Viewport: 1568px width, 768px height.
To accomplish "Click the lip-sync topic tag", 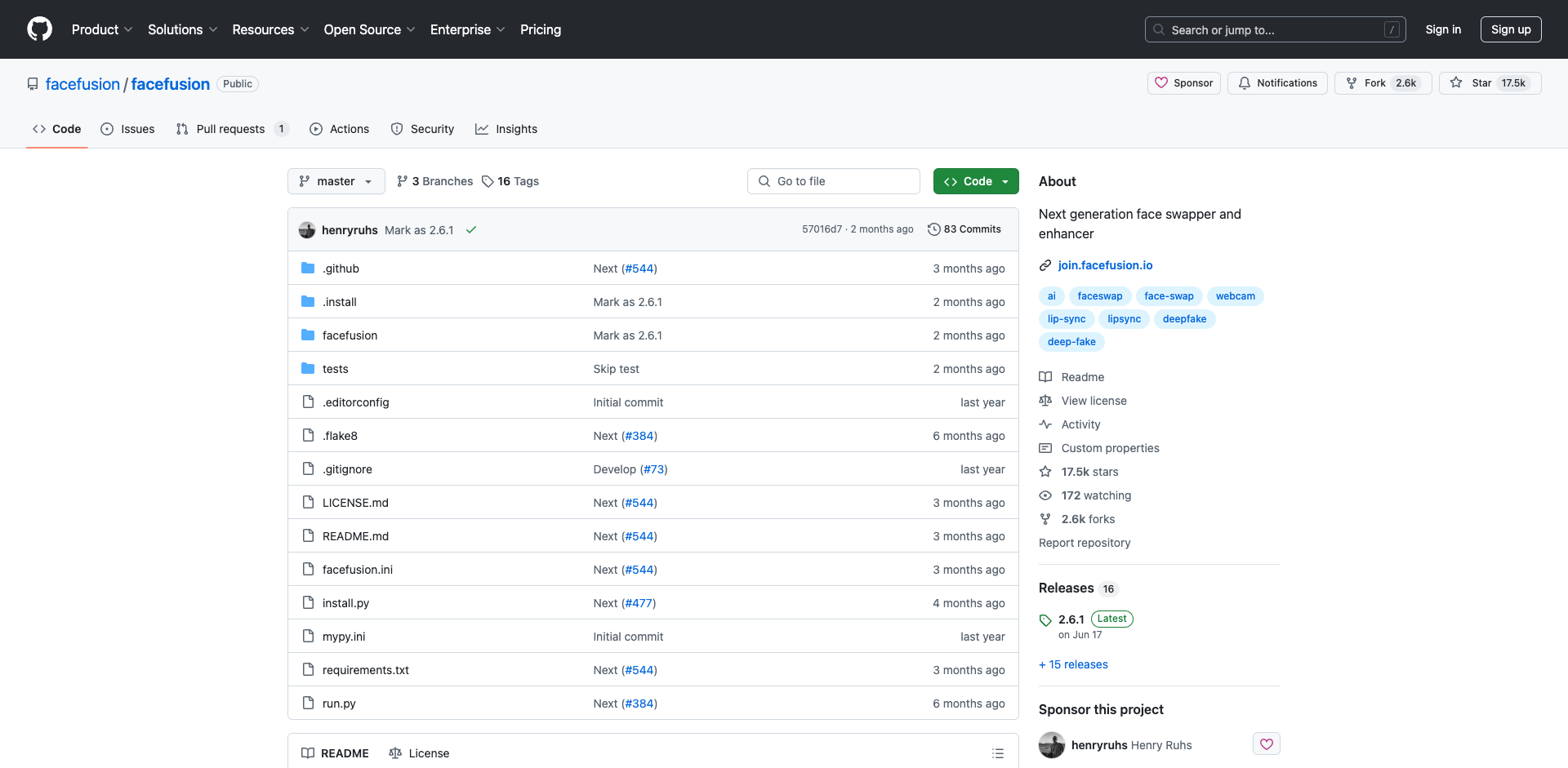I will coord(1067,319).
